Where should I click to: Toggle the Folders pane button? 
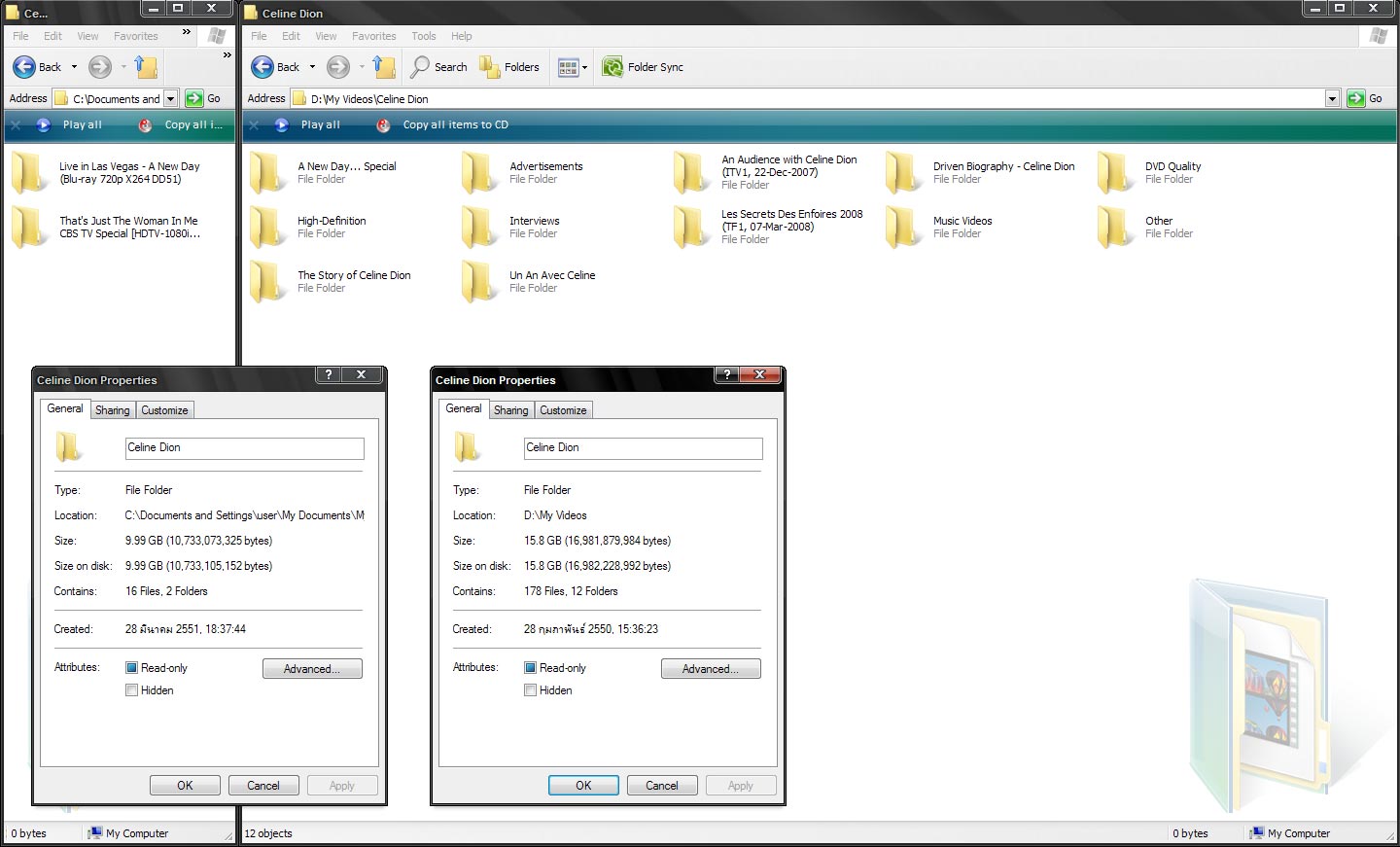[x=509, y=67]
